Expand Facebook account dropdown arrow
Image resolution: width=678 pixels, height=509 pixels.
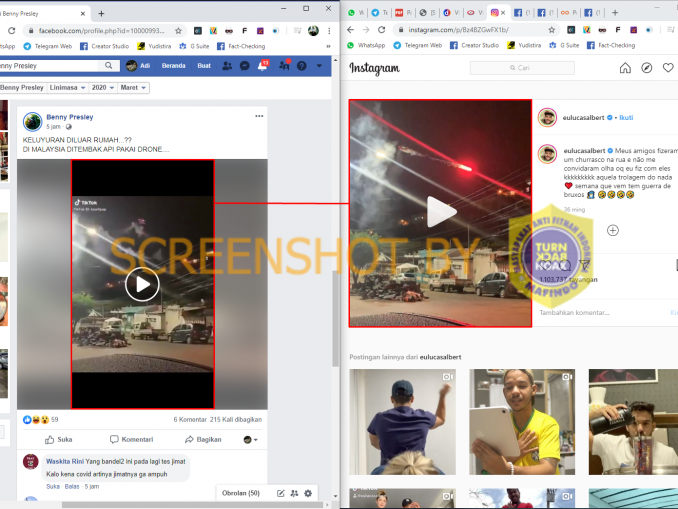pos(319,66)
